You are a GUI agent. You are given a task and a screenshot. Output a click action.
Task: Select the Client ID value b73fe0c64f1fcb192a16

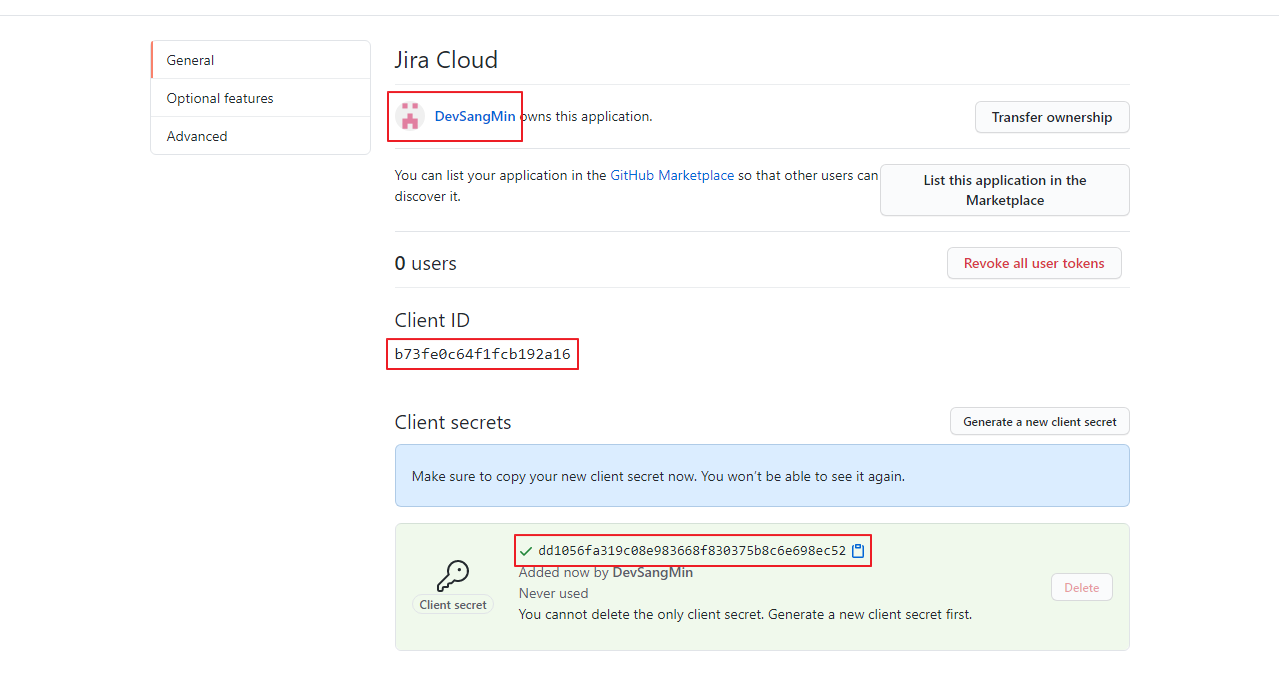tap(482, 354)
